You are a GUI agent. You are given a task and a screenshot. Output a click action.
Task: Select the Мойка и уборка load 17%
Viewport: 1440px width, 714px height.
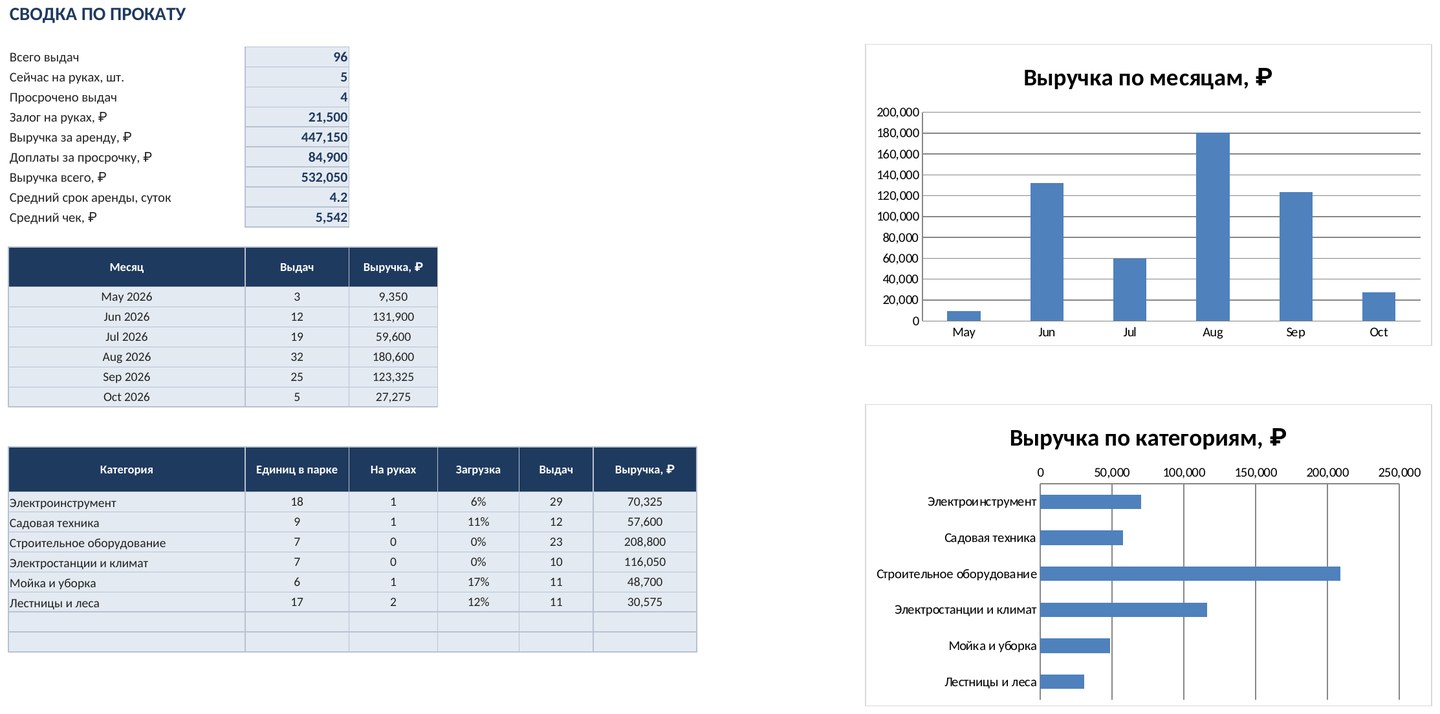[478, 583]
